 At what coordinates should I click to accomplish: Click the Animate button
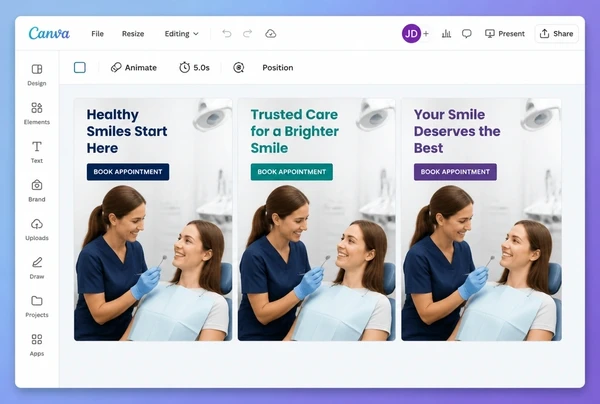(134, 68)
